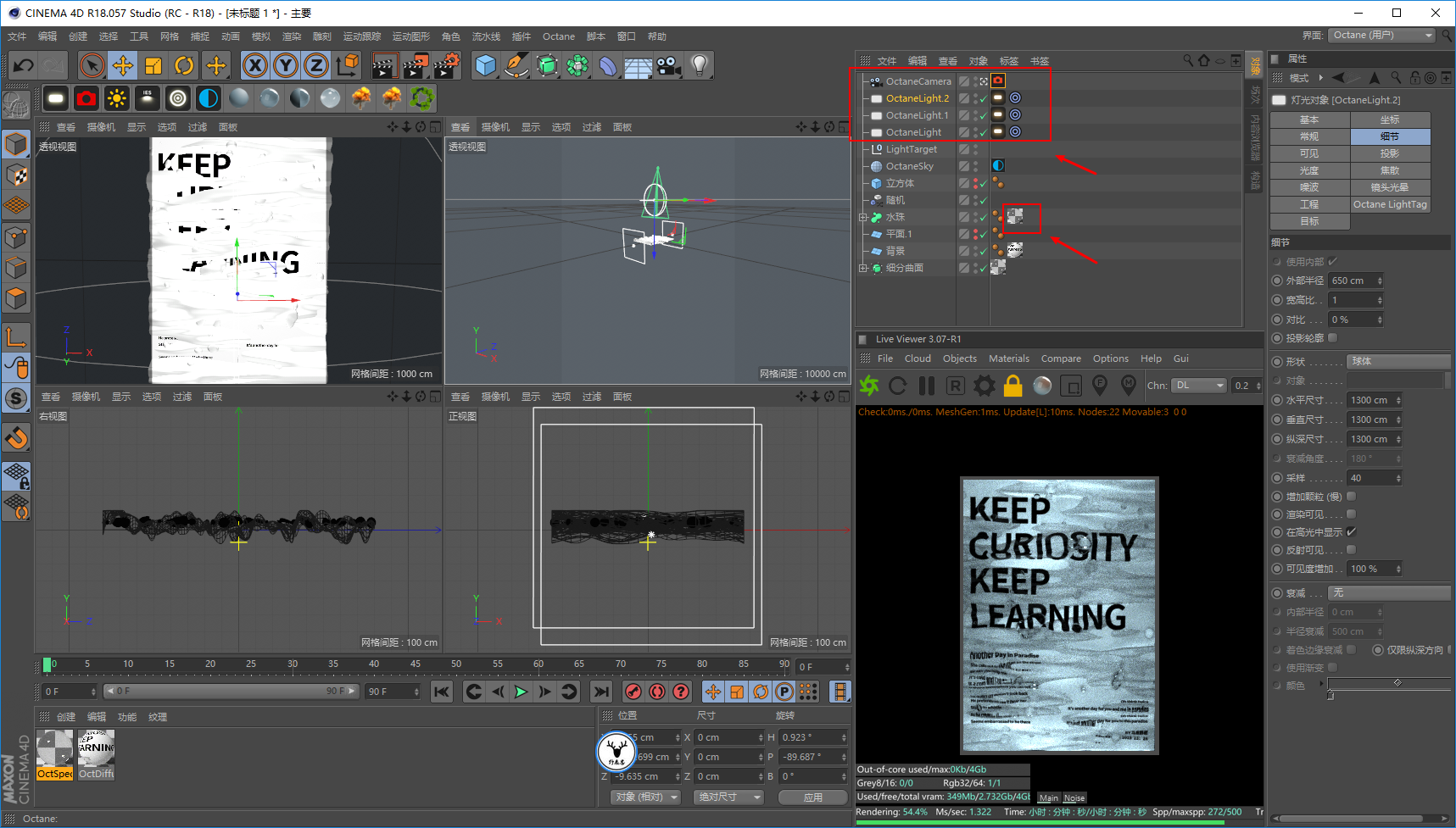Click the coordinate system cube icon

(347, 65)
